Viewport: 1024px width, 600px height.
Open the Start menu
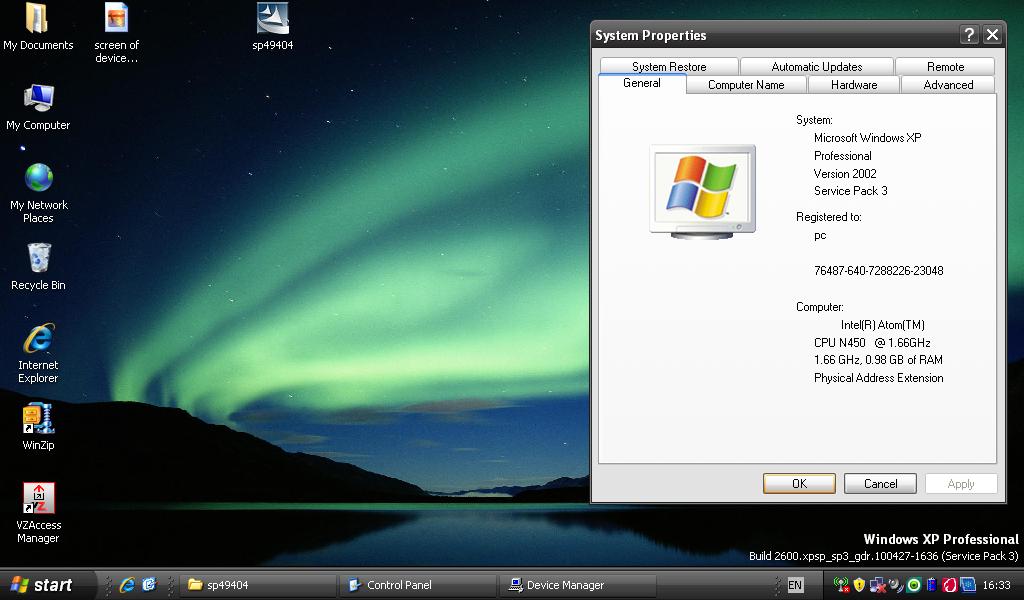coord(47,585)
